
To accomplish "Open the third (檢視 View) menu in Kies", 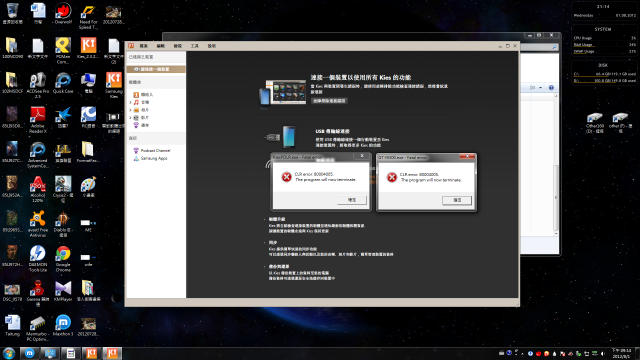I will [x=178, y=46].
